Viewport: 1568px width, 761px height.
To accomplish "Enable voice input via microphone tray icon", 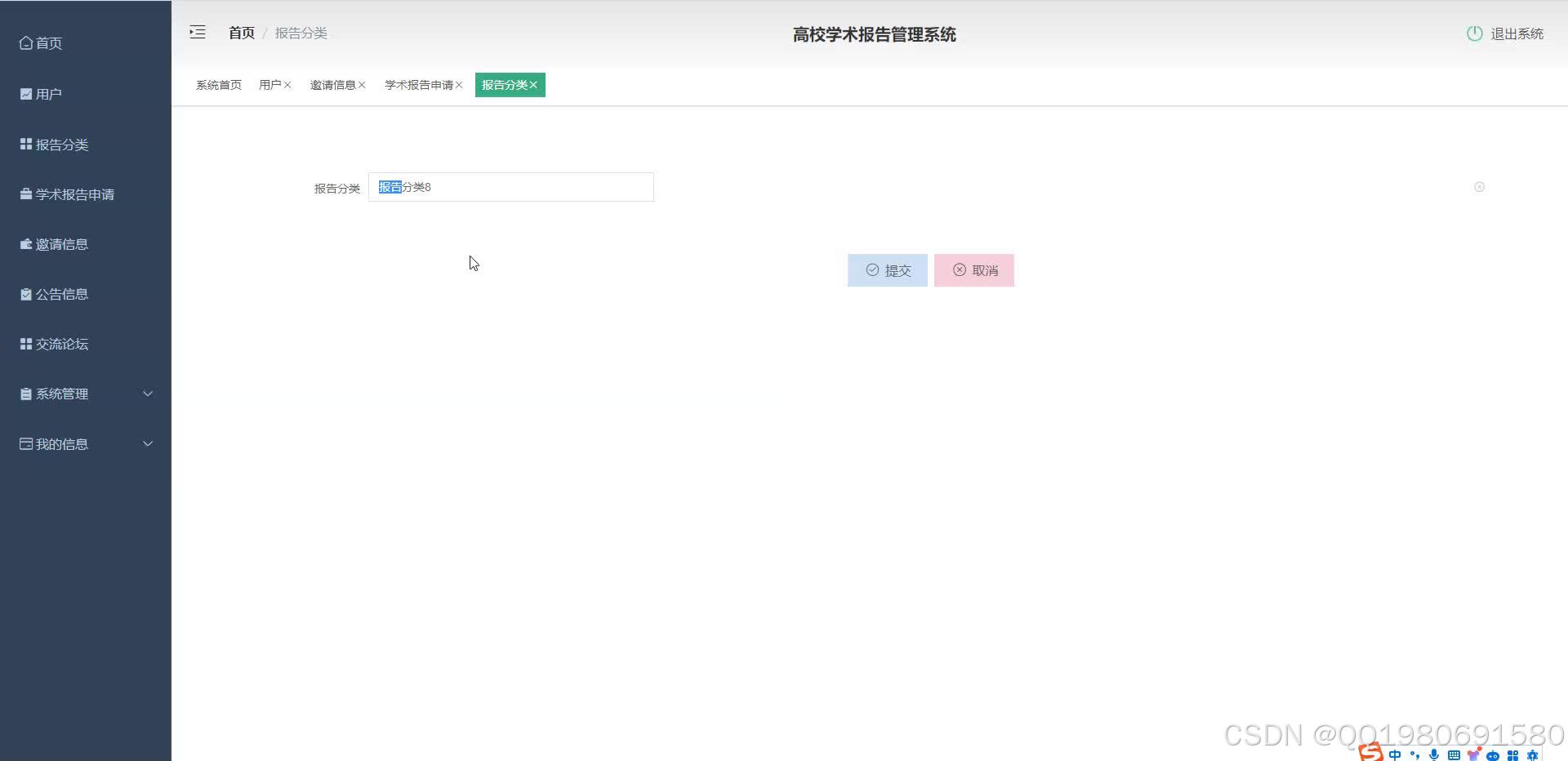I will (x=1432, y=754).
